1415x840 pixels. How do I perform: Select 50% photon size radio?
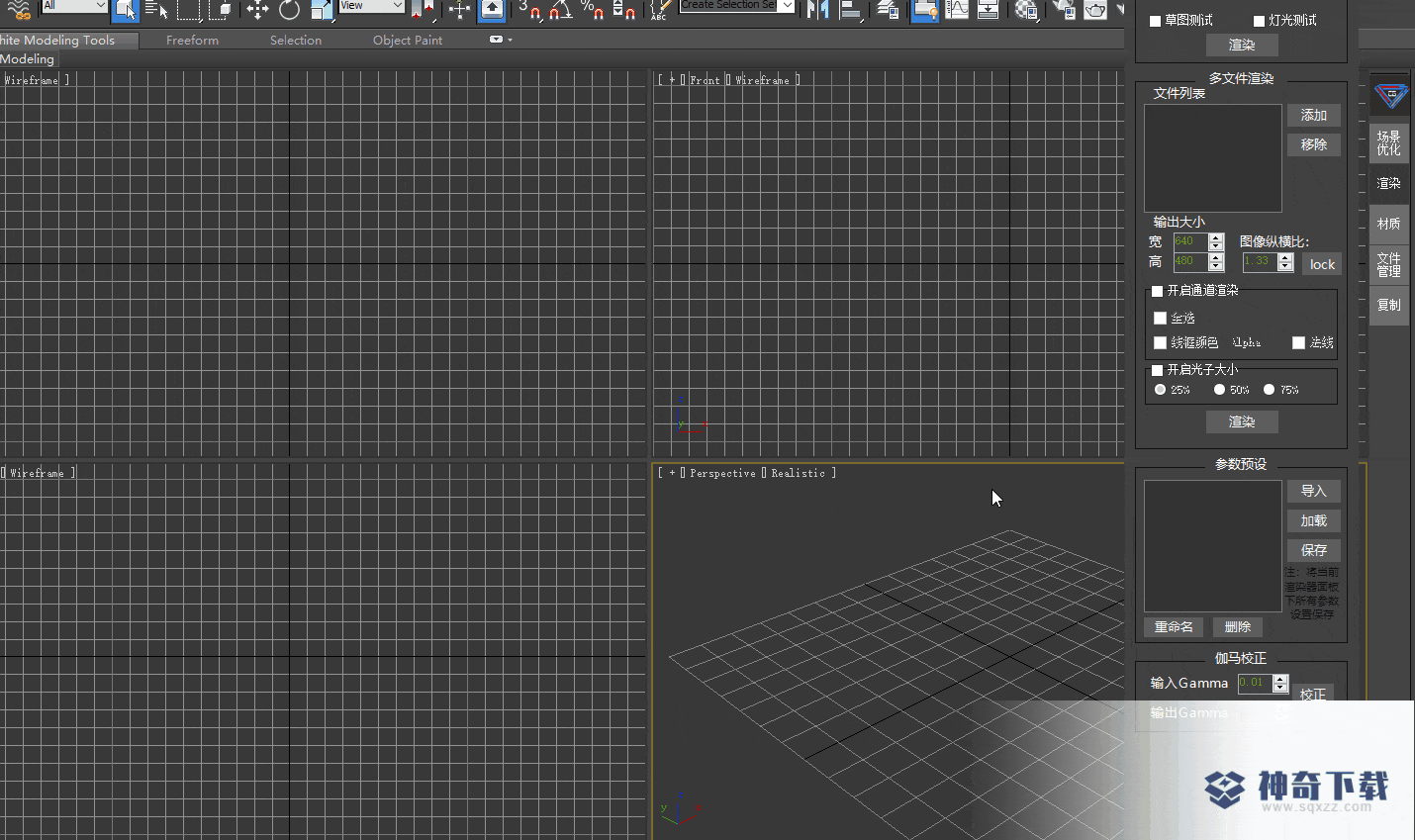[1219, 390]
